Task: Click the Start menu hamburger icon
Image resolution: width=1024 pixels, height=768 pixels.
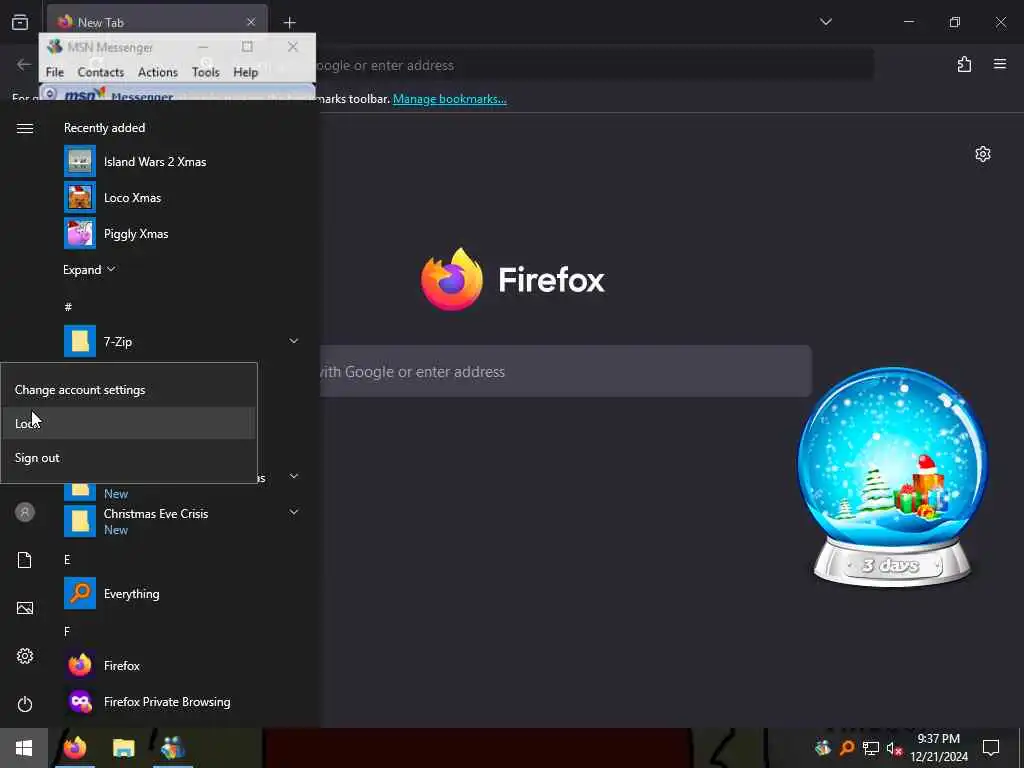Action: point(25,128)
